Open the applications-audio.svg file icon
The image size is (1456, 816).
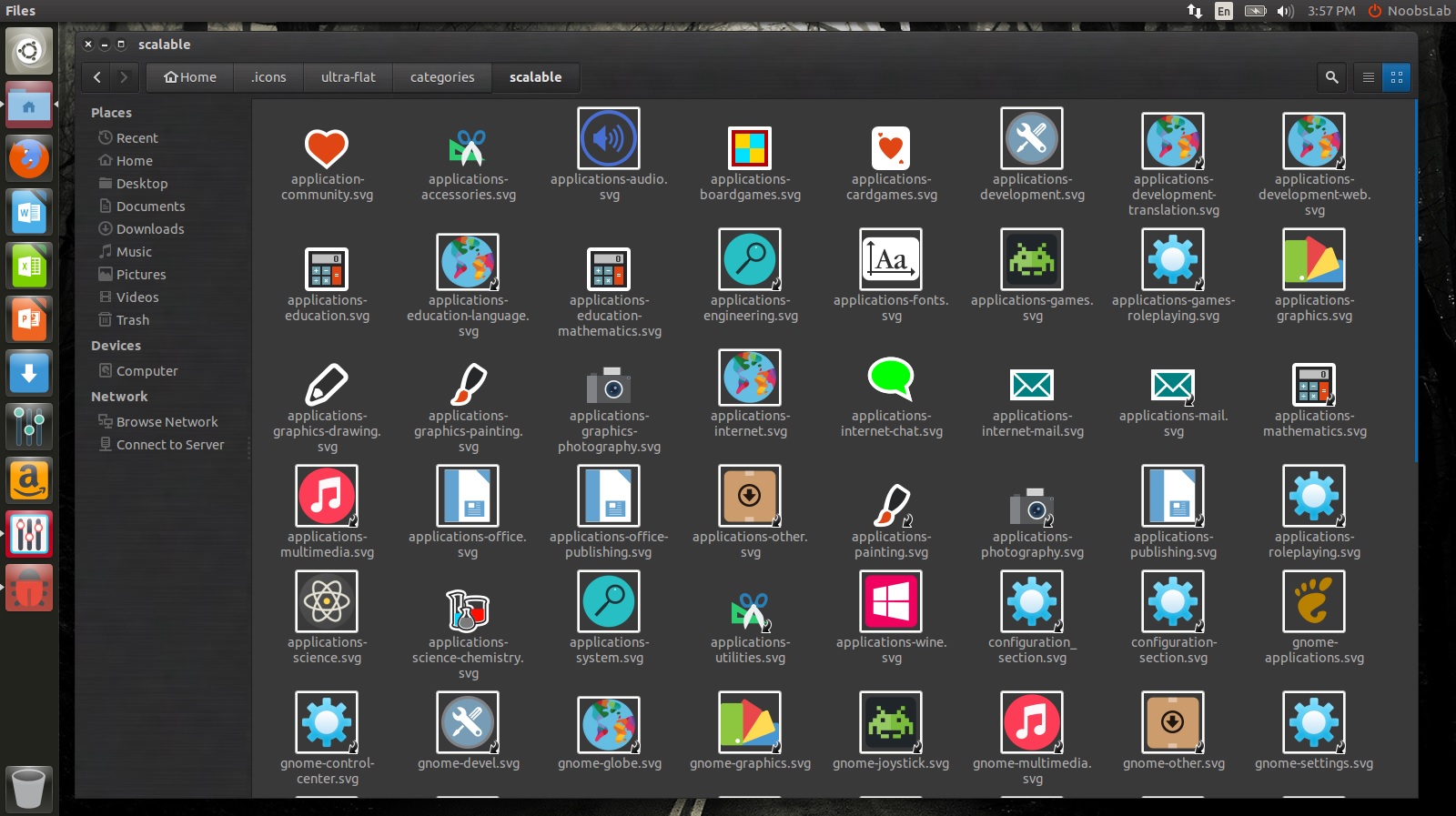[609, 138]
